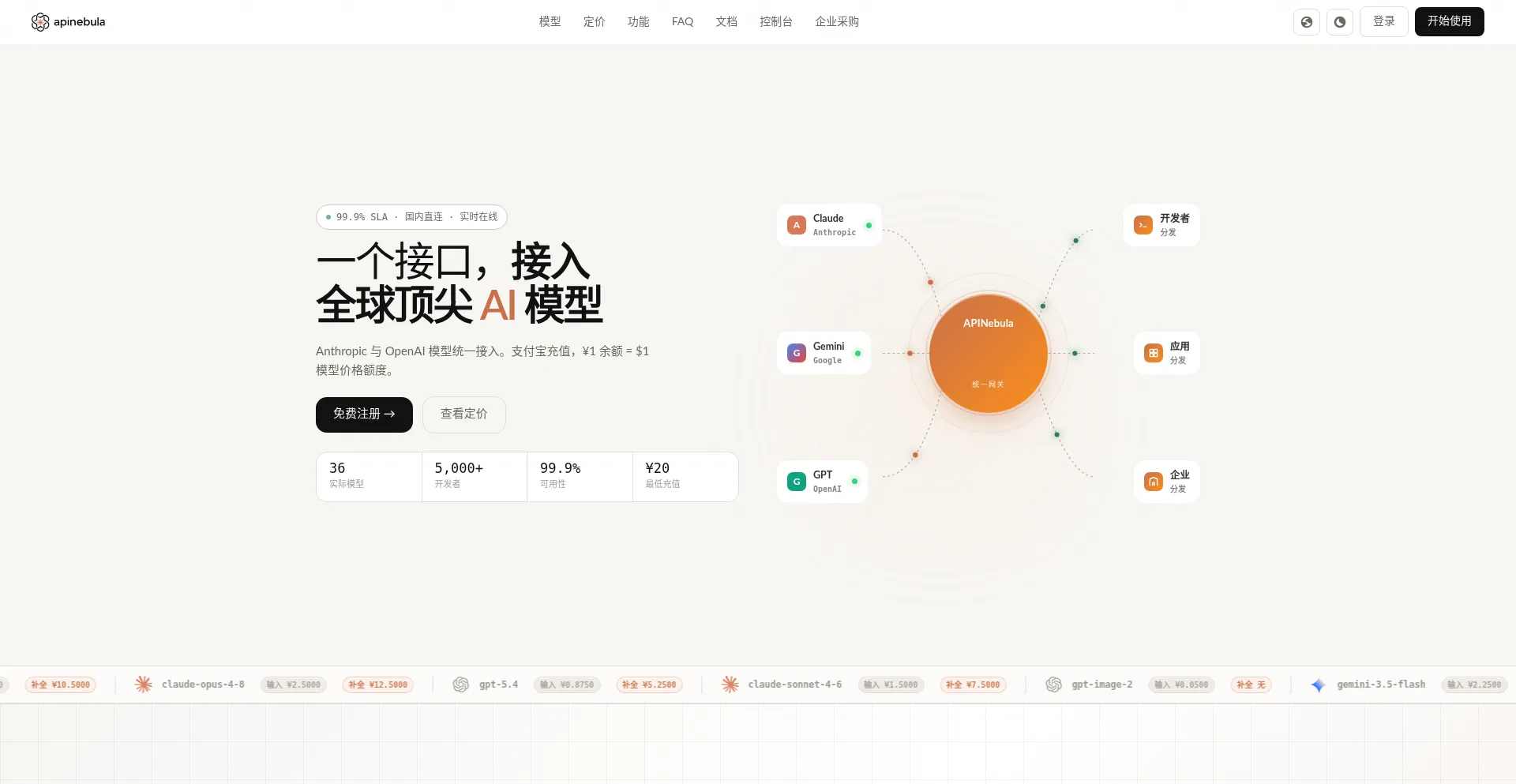The image size is (1516, 784).
Task: Click the 应用 grid icon
Action: [1154, 353]
